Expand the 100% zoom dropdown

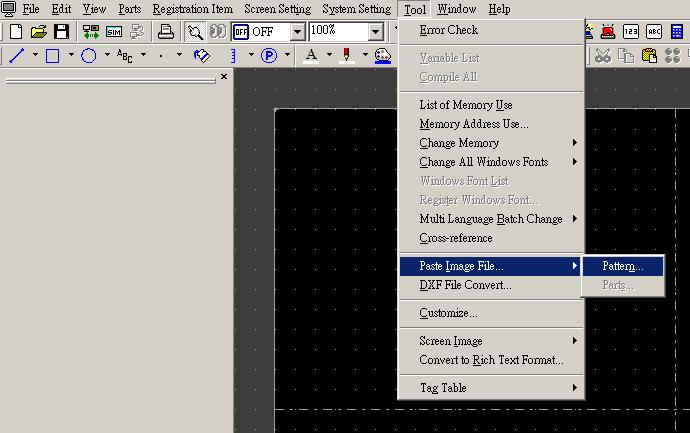pyautogui.click(x=376, y=32)
